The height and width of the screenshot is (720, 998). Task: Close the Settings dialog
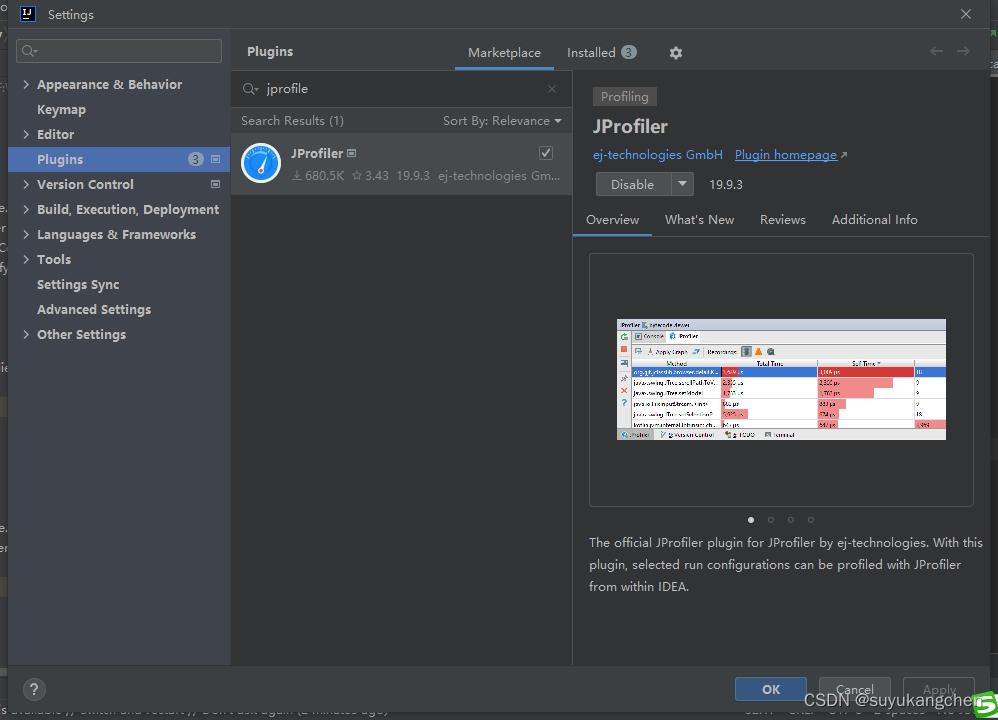pyautogui.click(x=966, y=14)
